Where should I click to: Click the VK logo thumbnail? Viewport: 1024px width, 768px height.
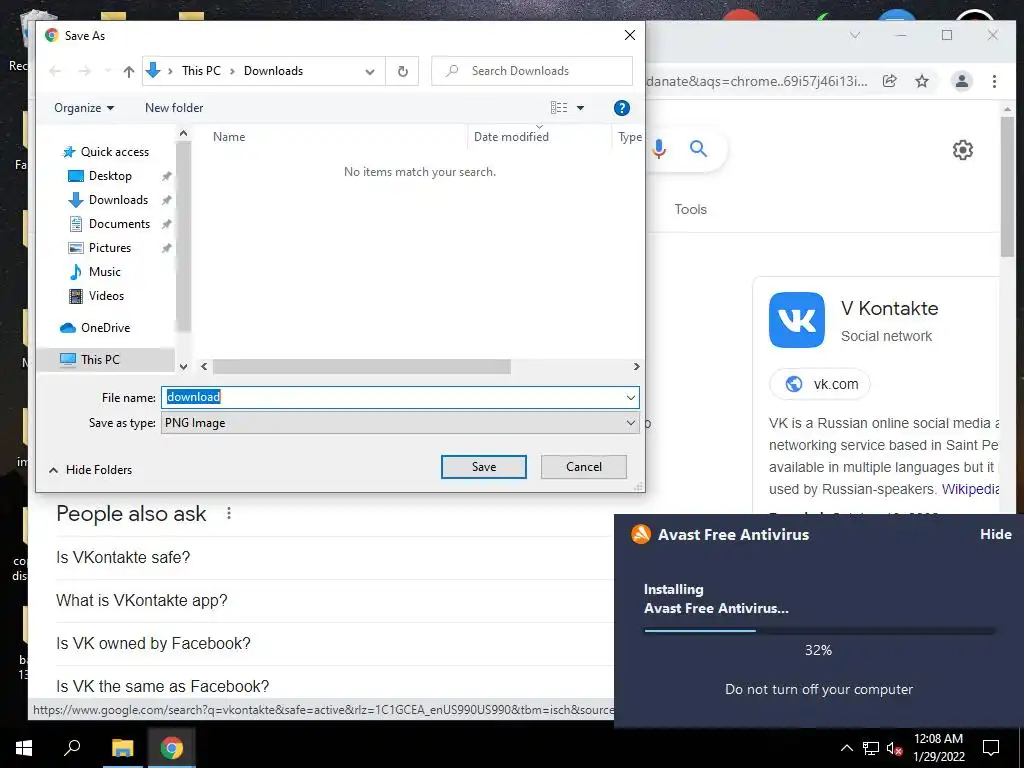pyautogui.click(x=797, y=320)
